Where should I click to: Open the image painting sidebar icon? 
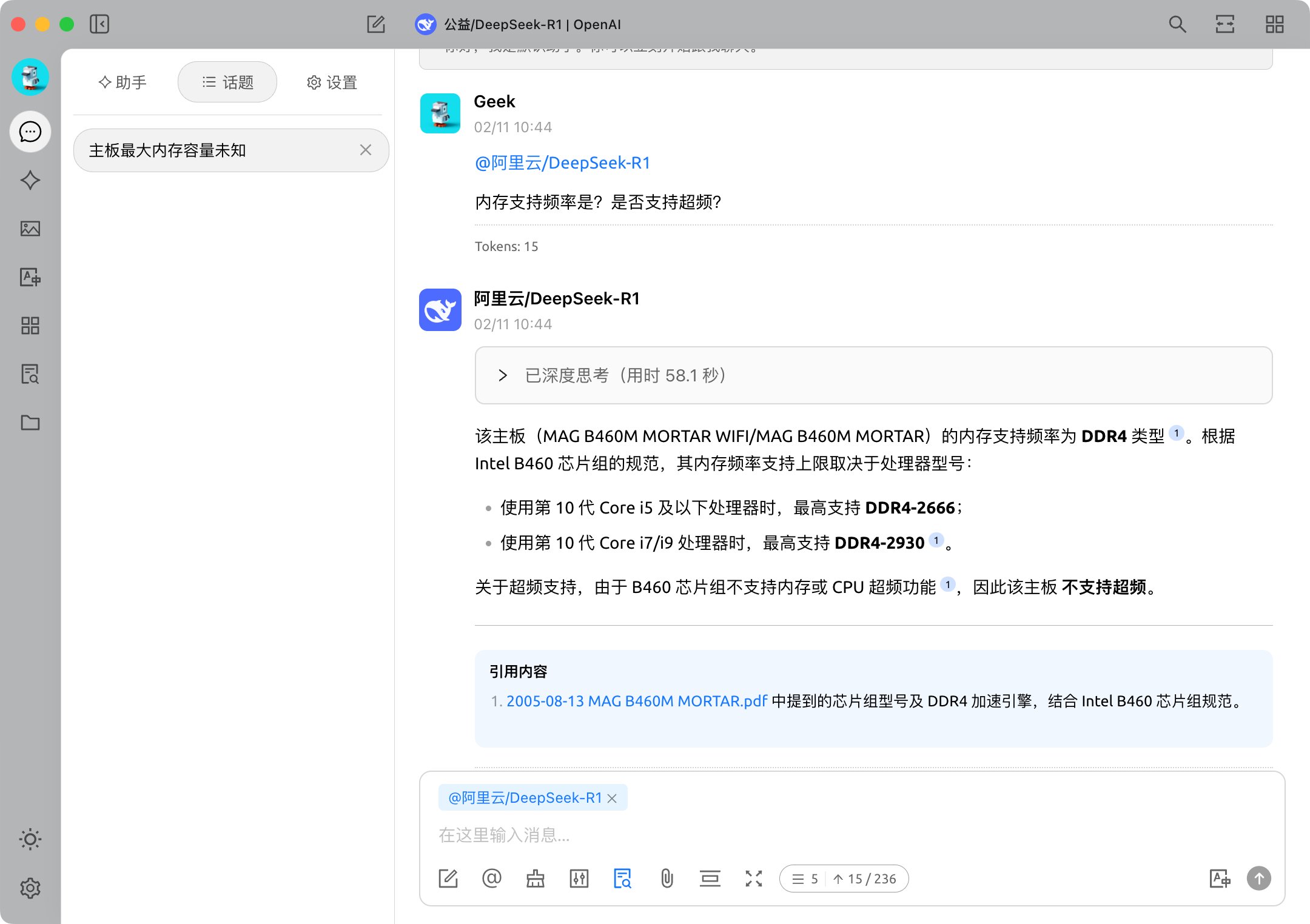click(30, 229)
